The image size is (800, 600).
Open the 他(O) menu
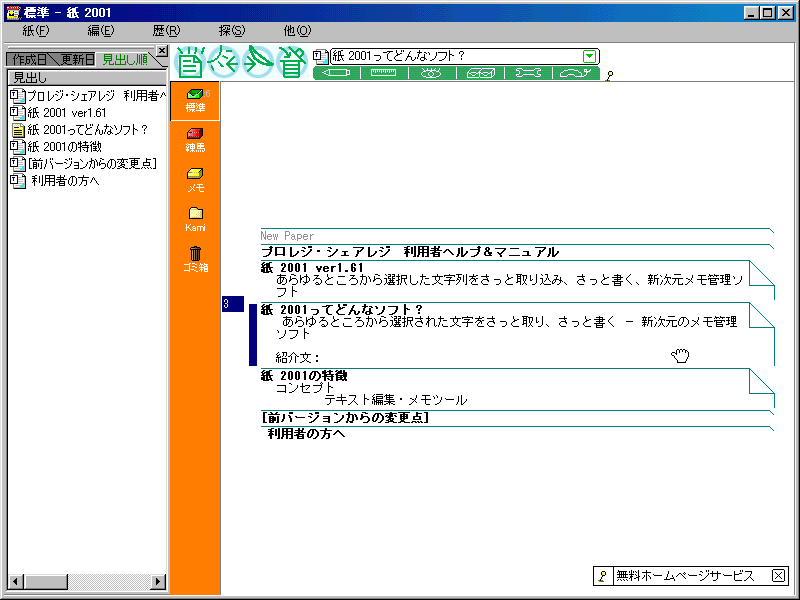(x=297, y=31)
